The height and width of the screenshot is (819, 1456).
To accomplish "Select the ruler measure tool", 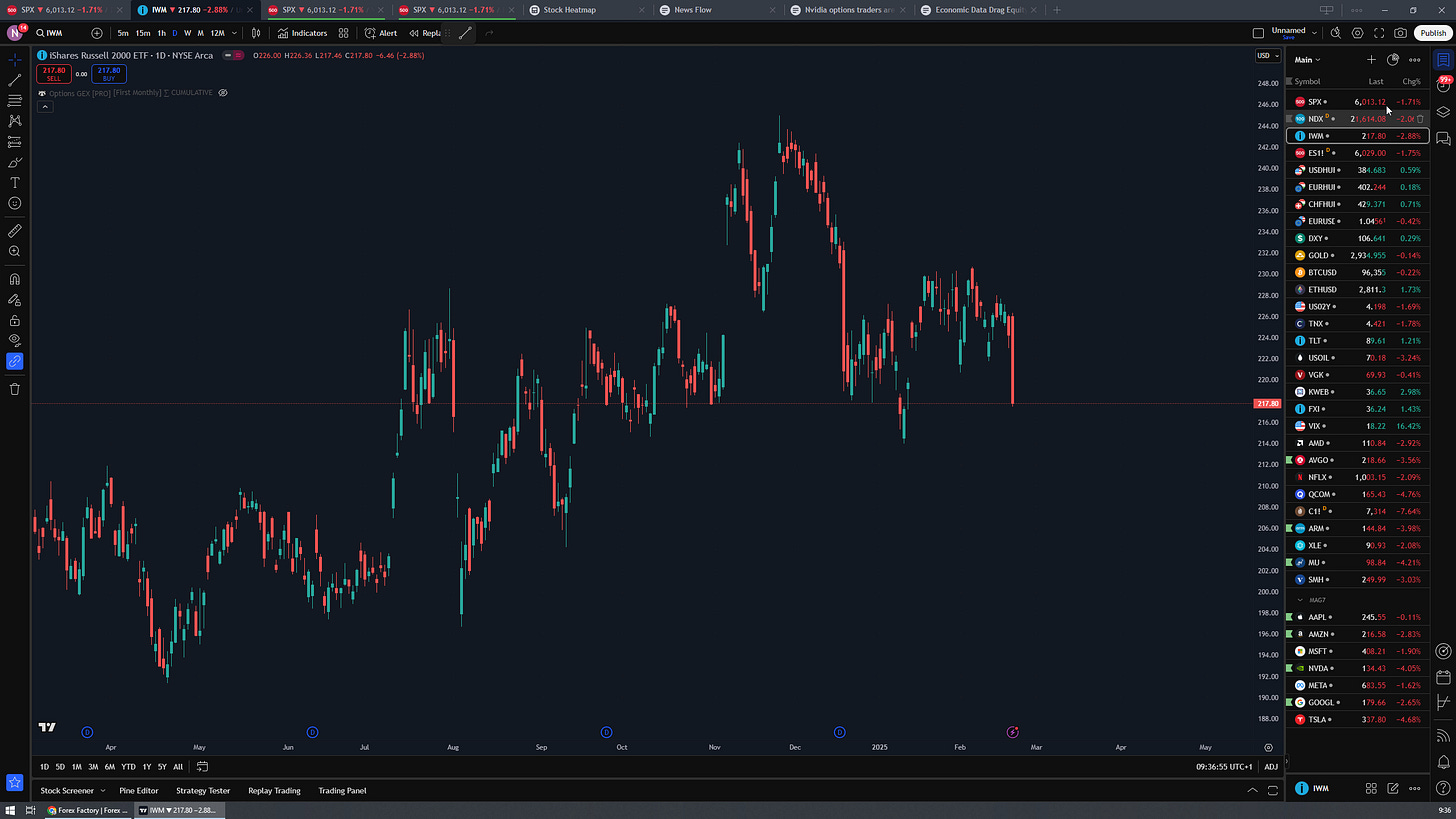I will [x=15, y=231].
